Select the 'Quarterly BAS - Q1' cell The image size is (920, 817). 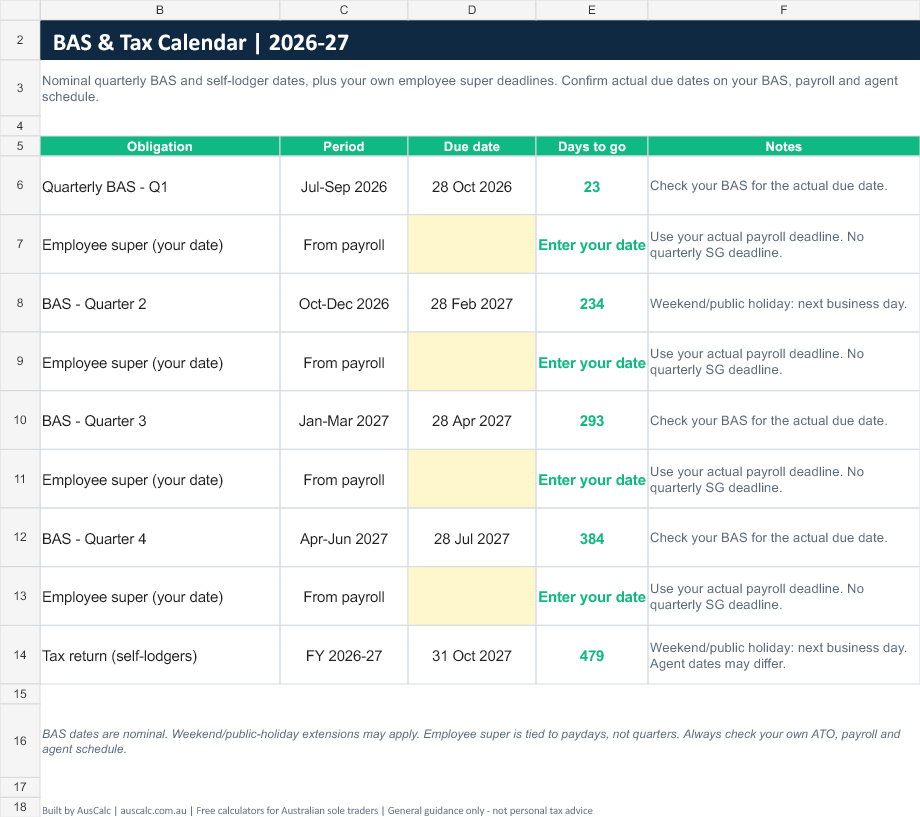160,186
